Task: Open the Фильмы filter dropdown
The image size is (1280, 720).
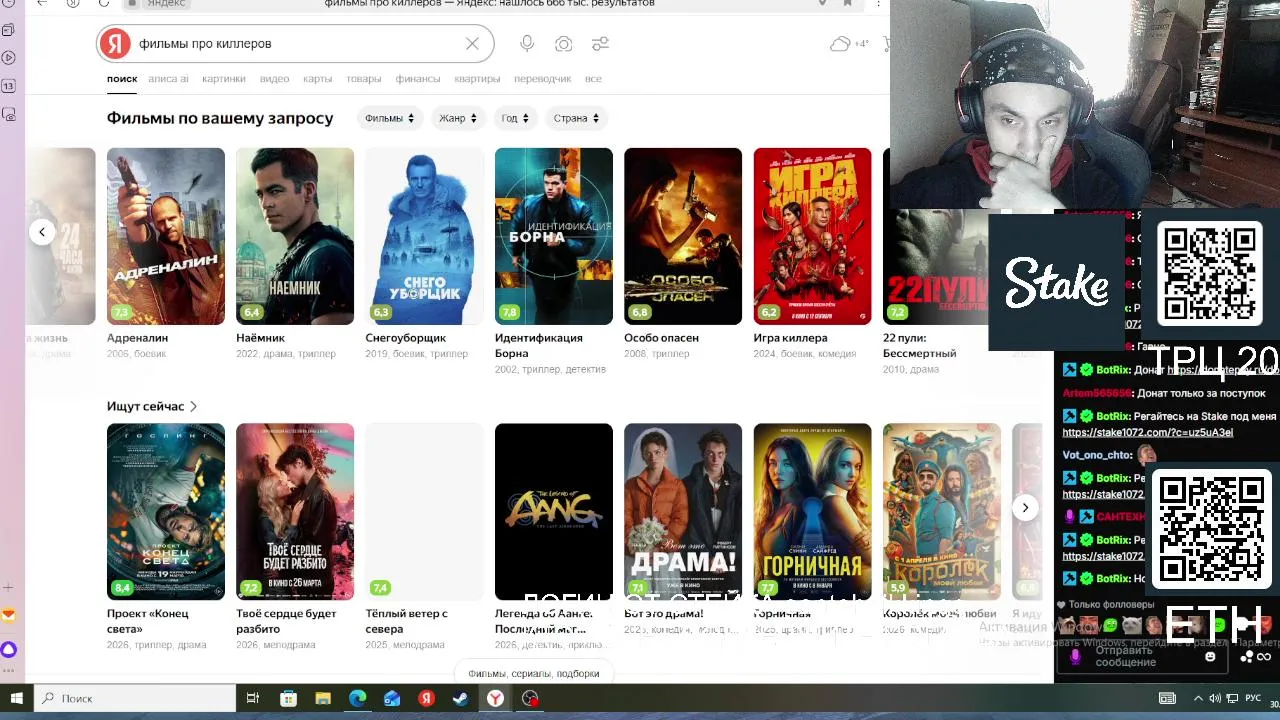Action: 390,118
